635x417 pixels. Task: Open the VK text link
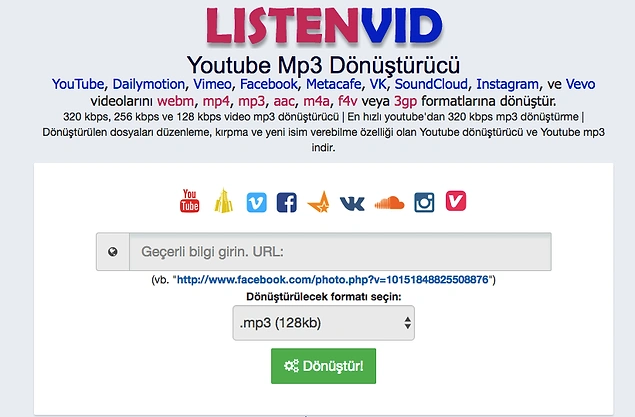tap(378, 84)
